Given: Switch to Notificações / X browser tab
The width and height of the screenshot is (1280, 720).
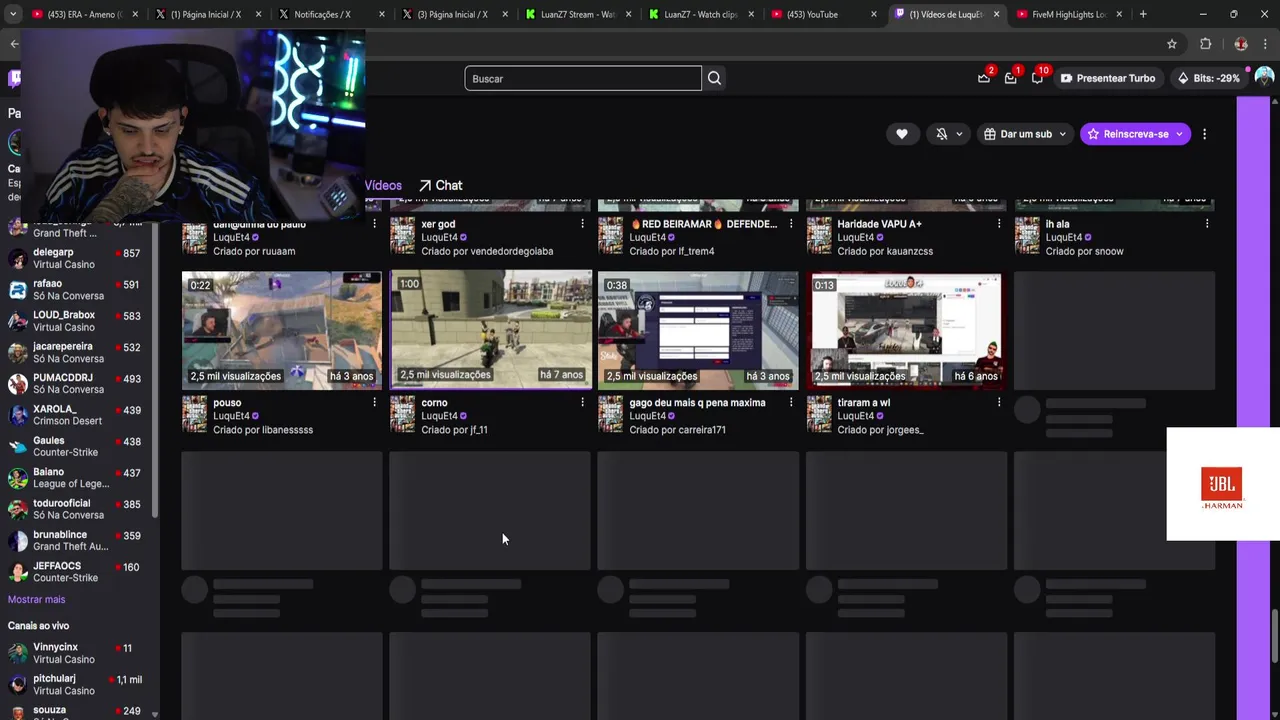Looking at the screenshot, I should click(x=330, y=14).
